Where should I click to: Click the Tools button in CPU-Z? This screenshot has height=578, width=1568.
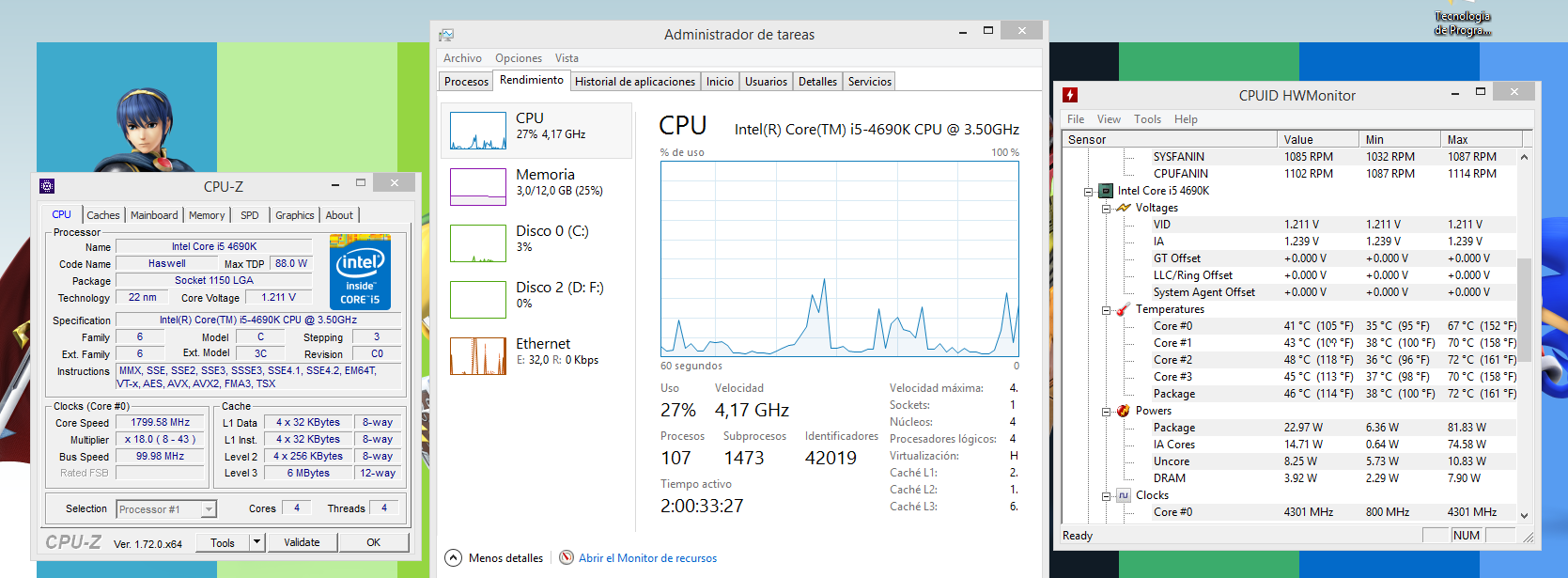click(x=223, y=542)
